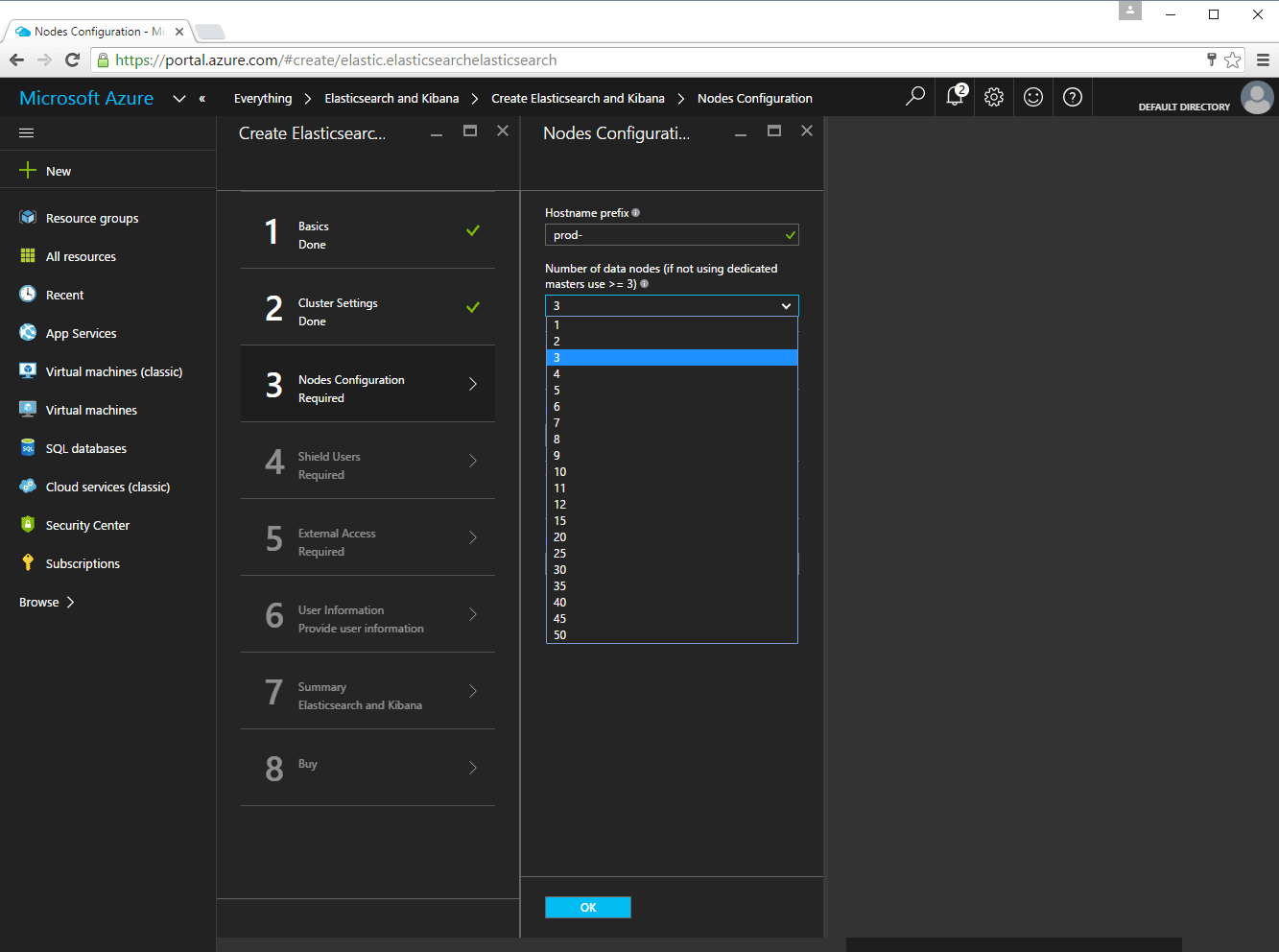This screenshot has height=952, width=1279.
Task: Collapse sidebar with double chevron
Action: 202,98
